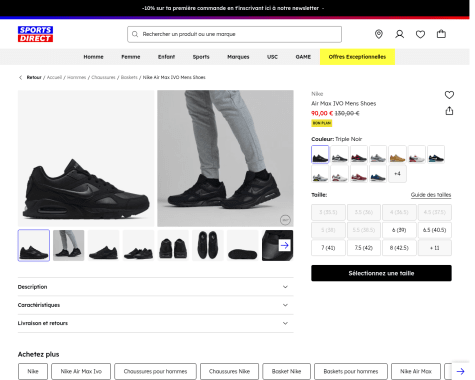This screenshot has width=475, height=380.
Task: Select size 7.5 (42)
Action: tap(364, 248)
